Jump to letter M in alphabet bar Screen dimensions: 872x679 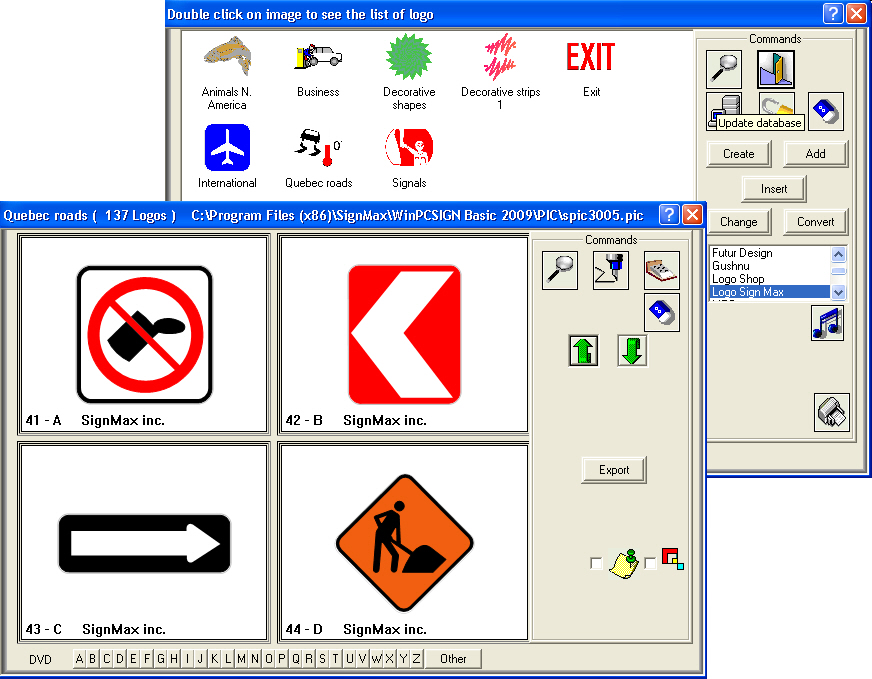242,658
